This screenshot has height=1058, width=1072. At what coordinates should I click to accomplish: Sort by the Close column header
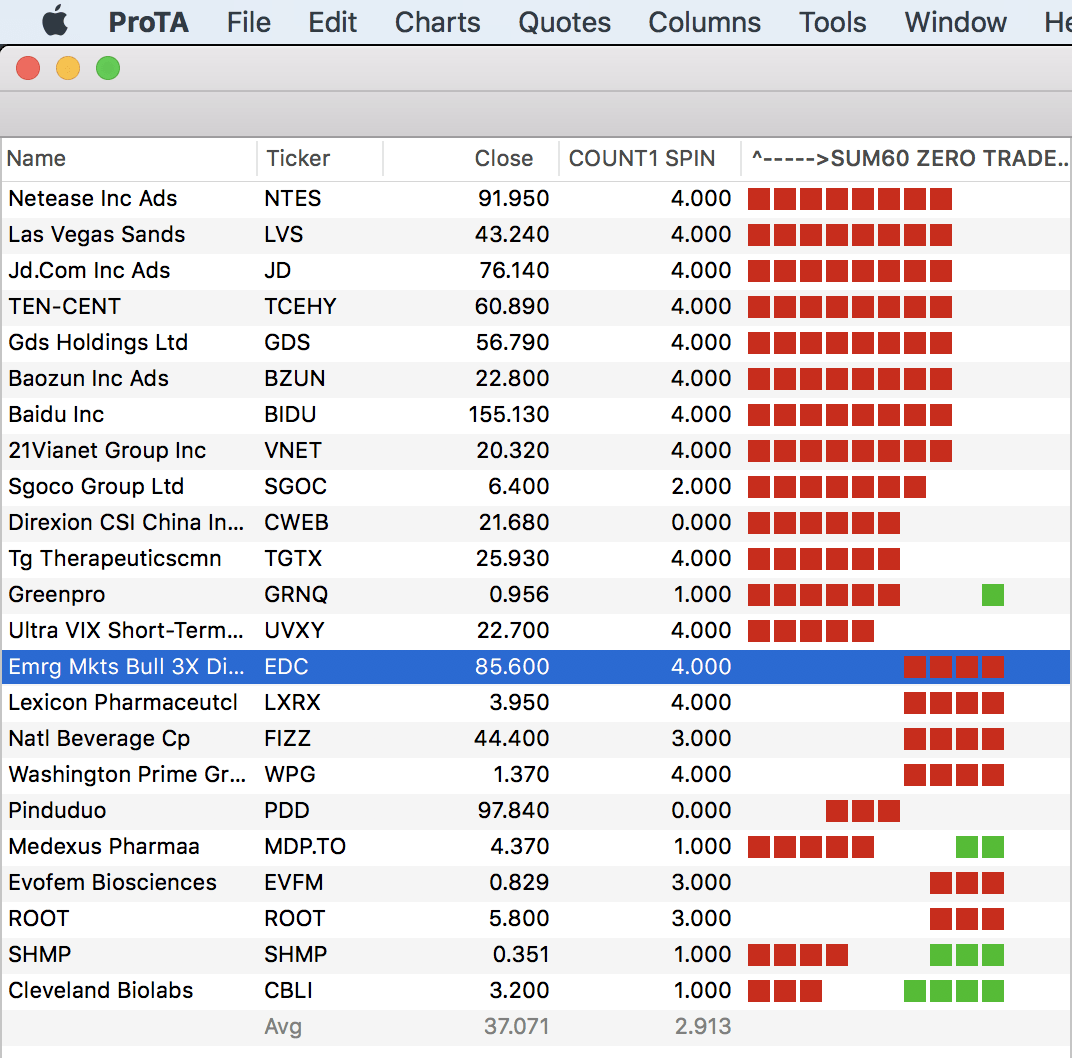click(503, 158)
